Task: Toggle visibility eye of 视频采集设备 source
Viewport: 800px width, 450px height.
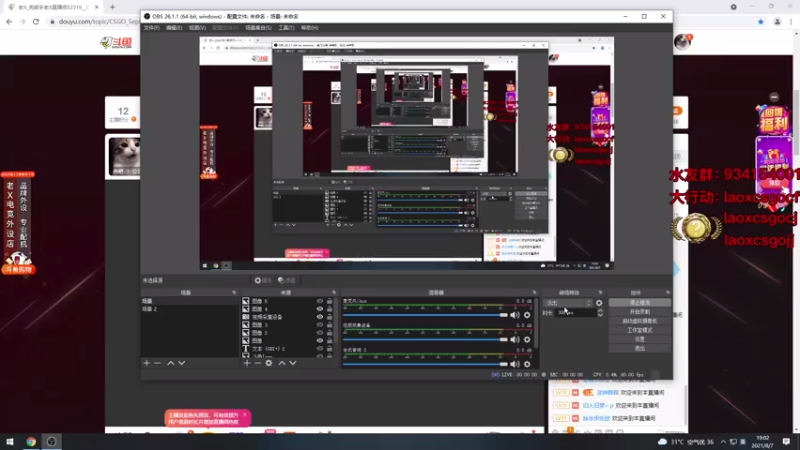Action: point(320,317)
